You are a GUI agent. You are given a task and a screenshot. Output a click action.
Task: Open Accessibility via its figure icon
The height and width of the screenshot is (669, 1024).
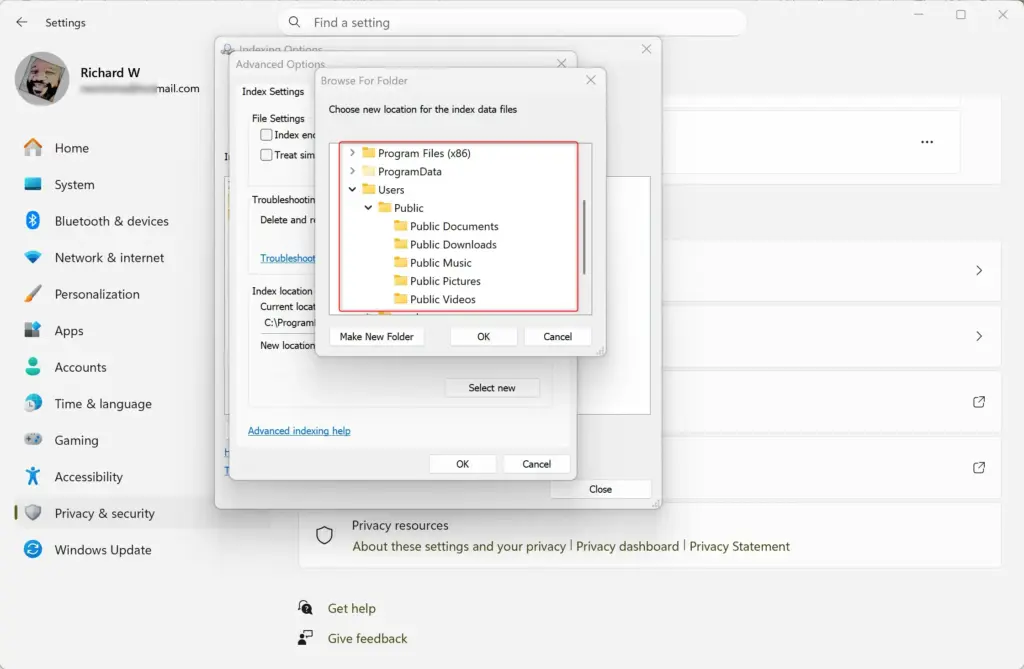(x=33, y=476)
